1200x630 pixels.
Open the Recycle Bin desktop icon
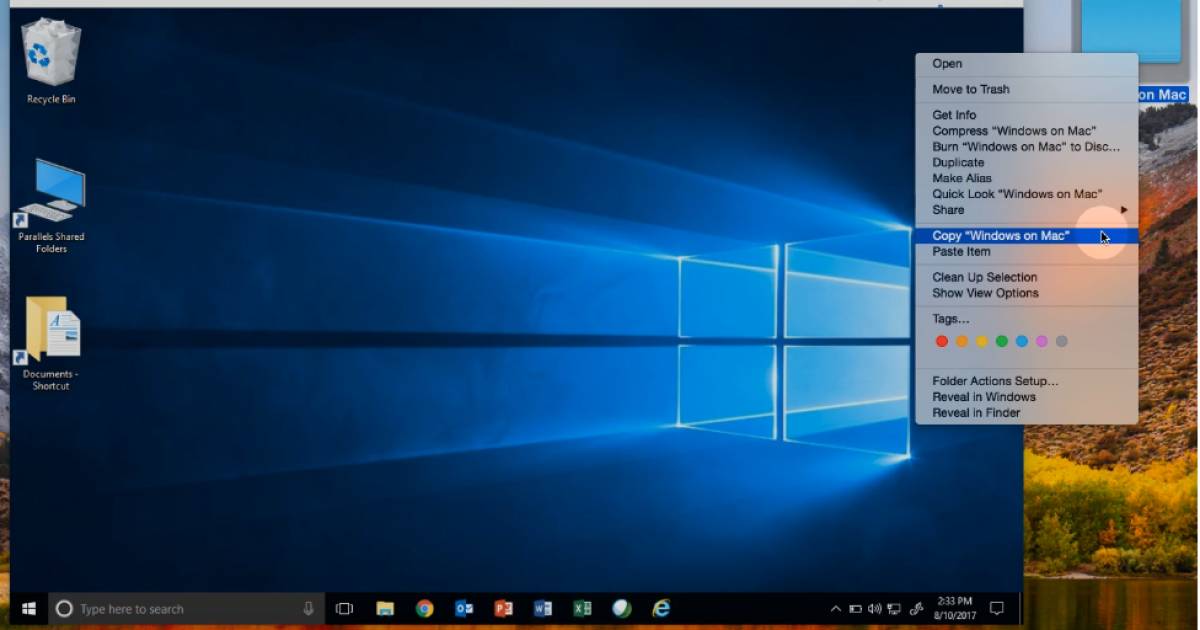tap(51, 60)
